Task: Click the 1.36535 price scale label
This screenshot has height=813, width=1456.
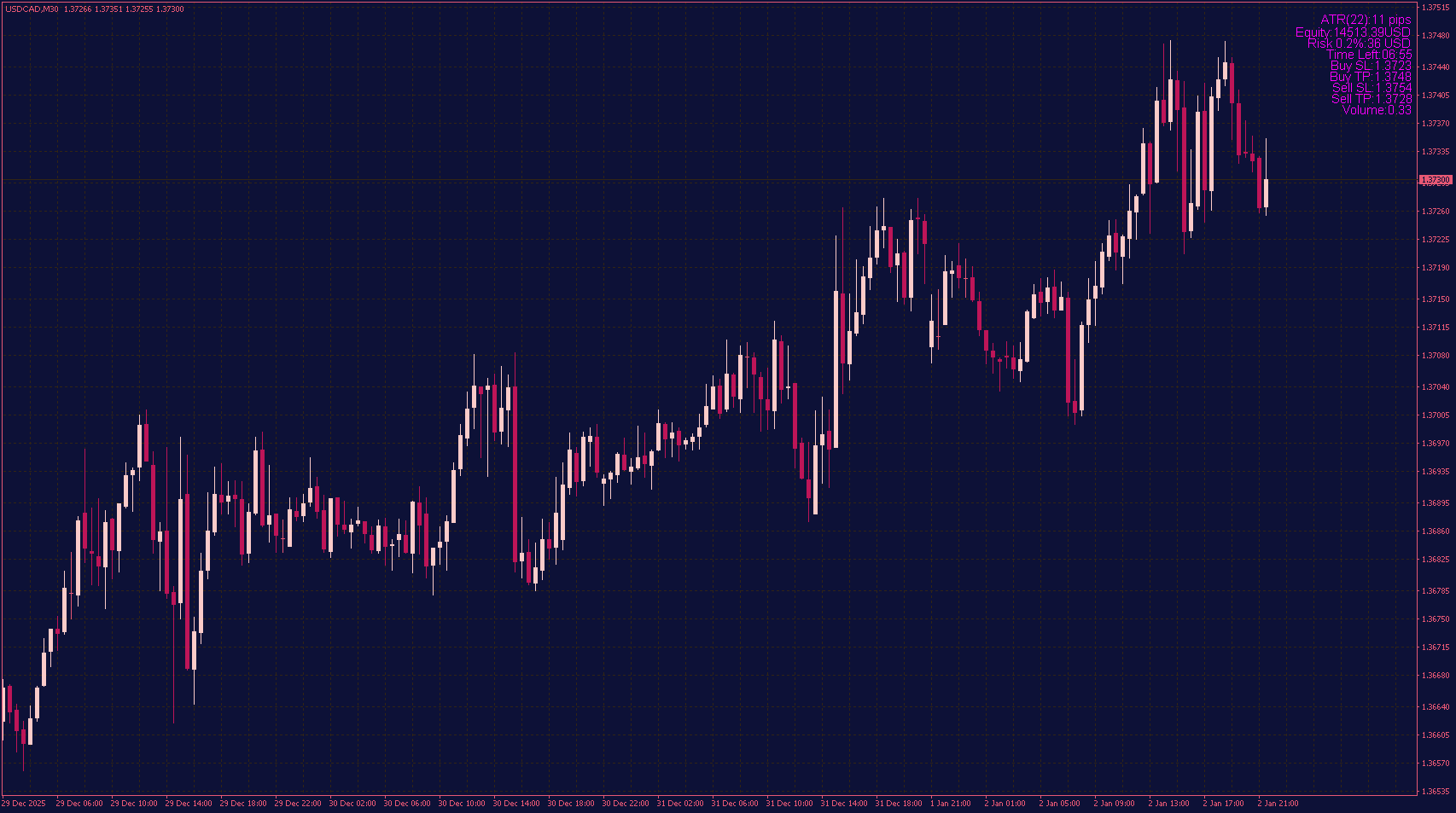Action: click(x=1435, y=792)
